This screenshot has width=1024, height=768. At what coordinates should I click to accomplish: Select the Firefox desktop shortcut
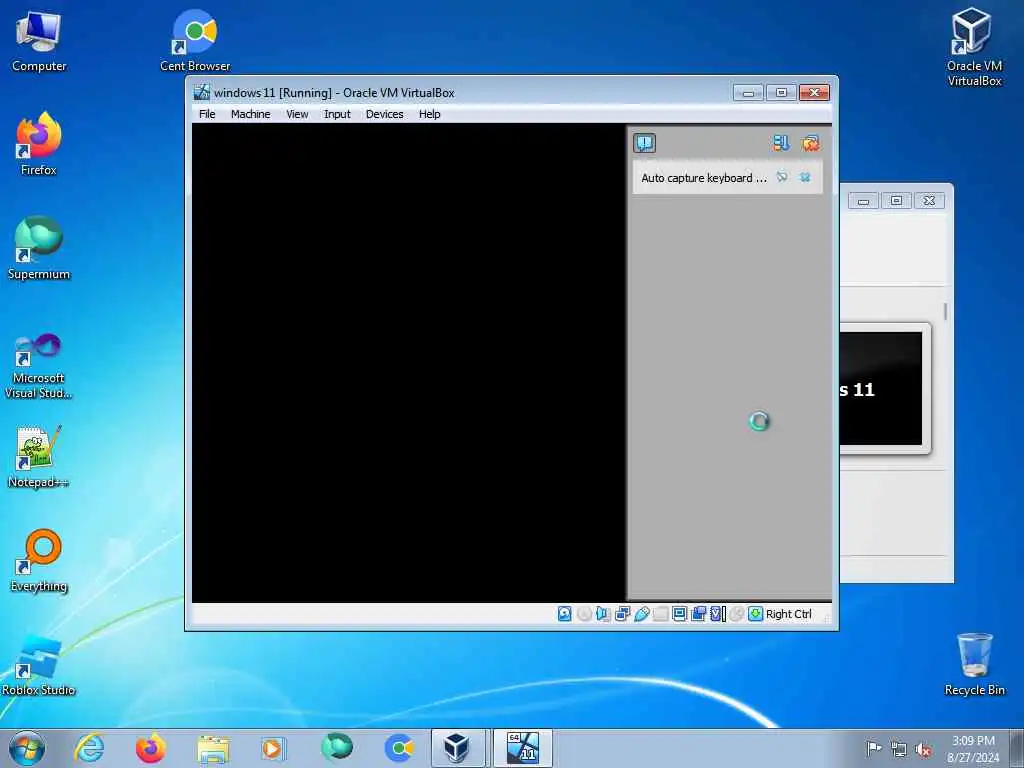coord(39,144)
